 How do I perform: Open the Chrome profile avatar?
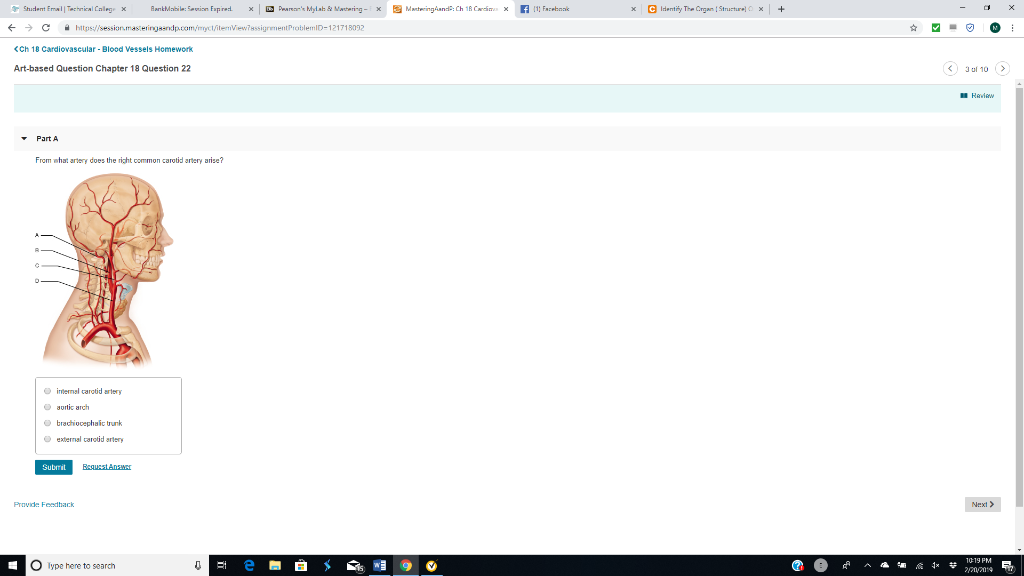995,27
